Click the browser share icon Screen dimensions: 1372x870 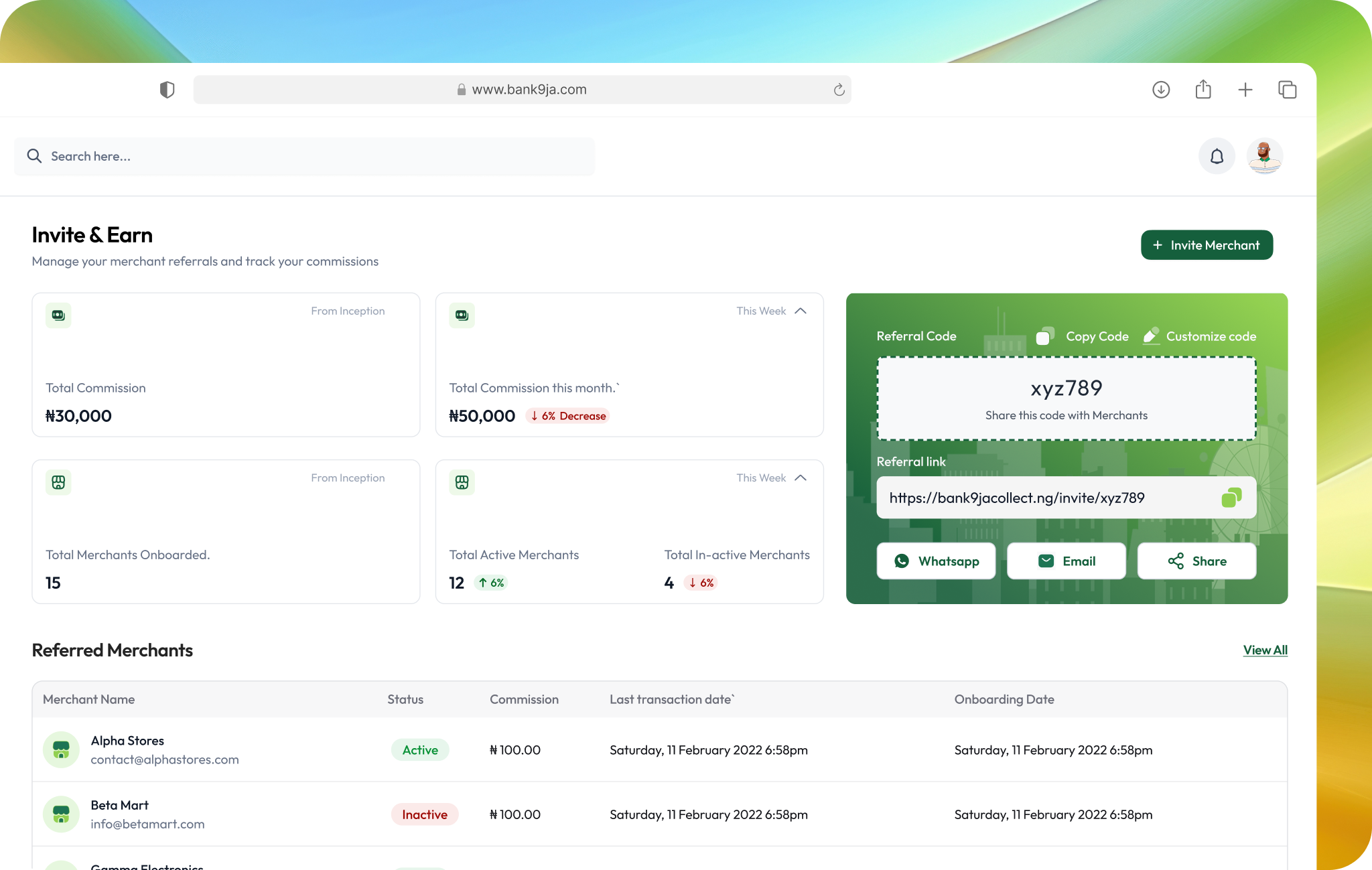point(1203,89)
